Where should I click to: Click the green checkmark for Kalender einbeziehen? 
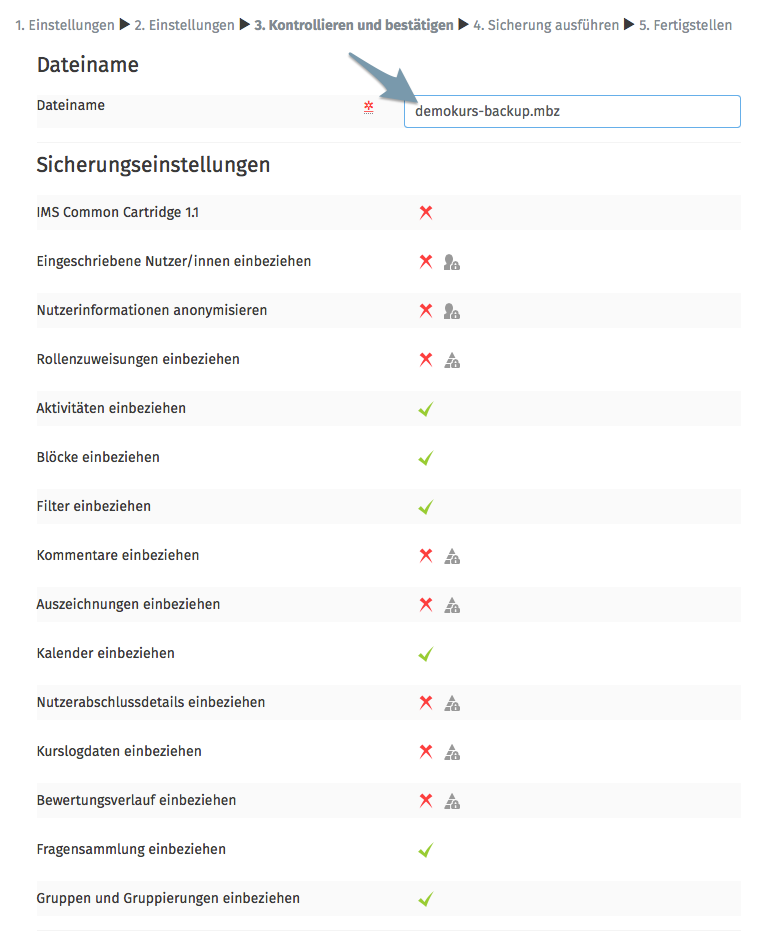[426, 654]
